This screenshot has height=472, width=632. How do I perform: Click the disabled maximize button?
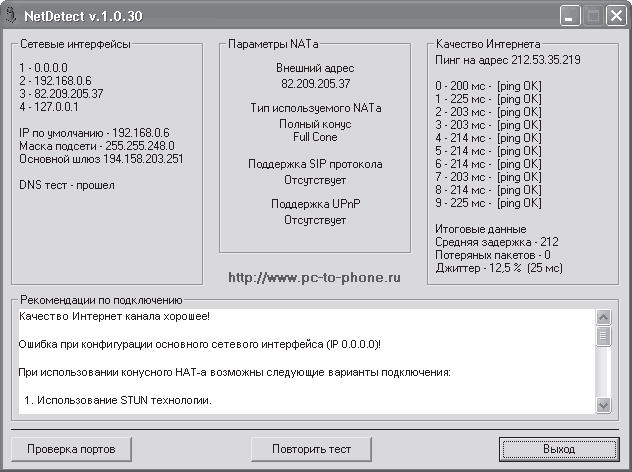click(x=593, y=16)
